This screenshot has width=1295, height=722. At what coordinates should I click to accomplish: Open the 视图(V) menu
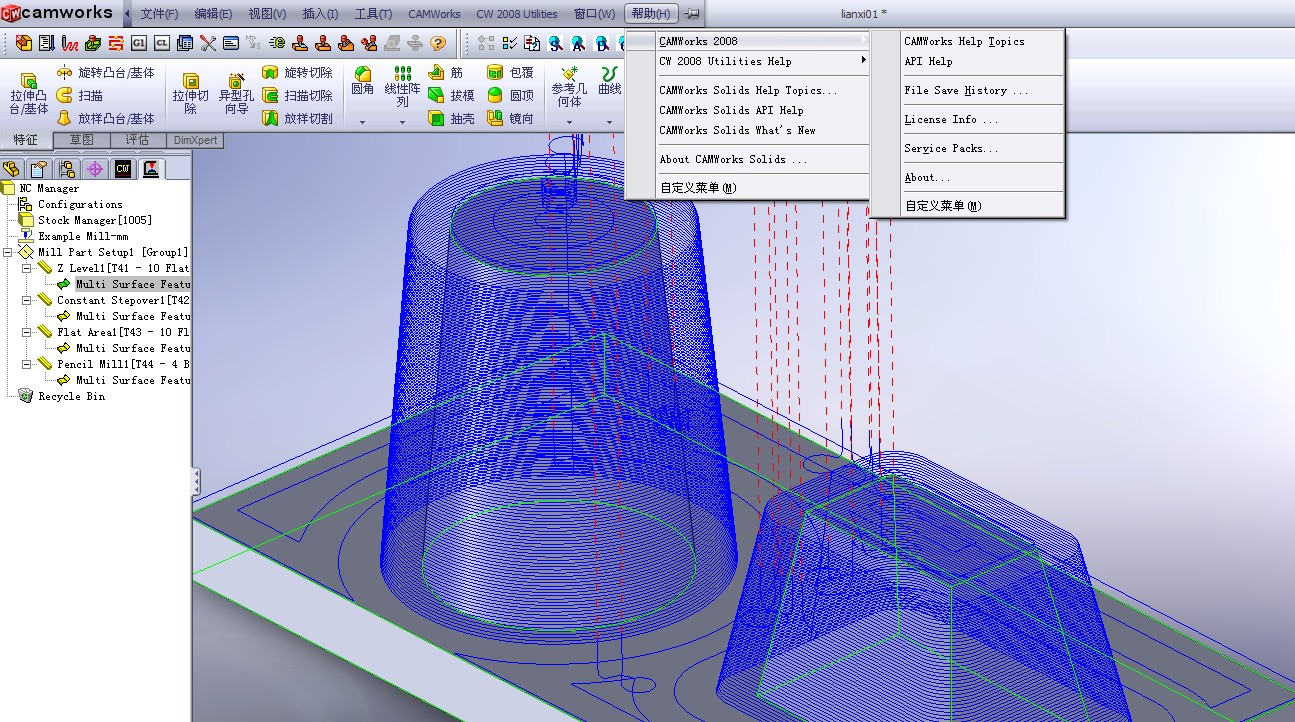267,14
